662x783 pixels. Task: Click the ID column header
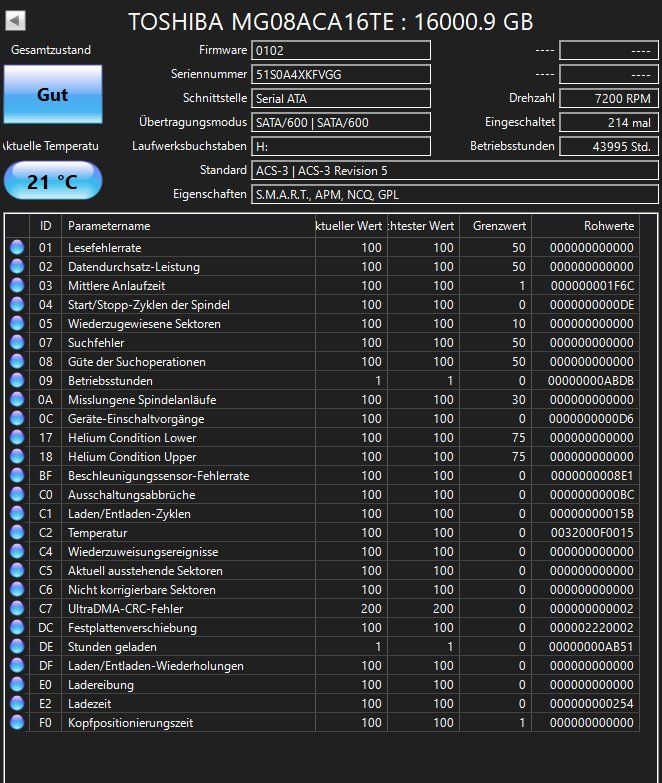click(45, 226)
